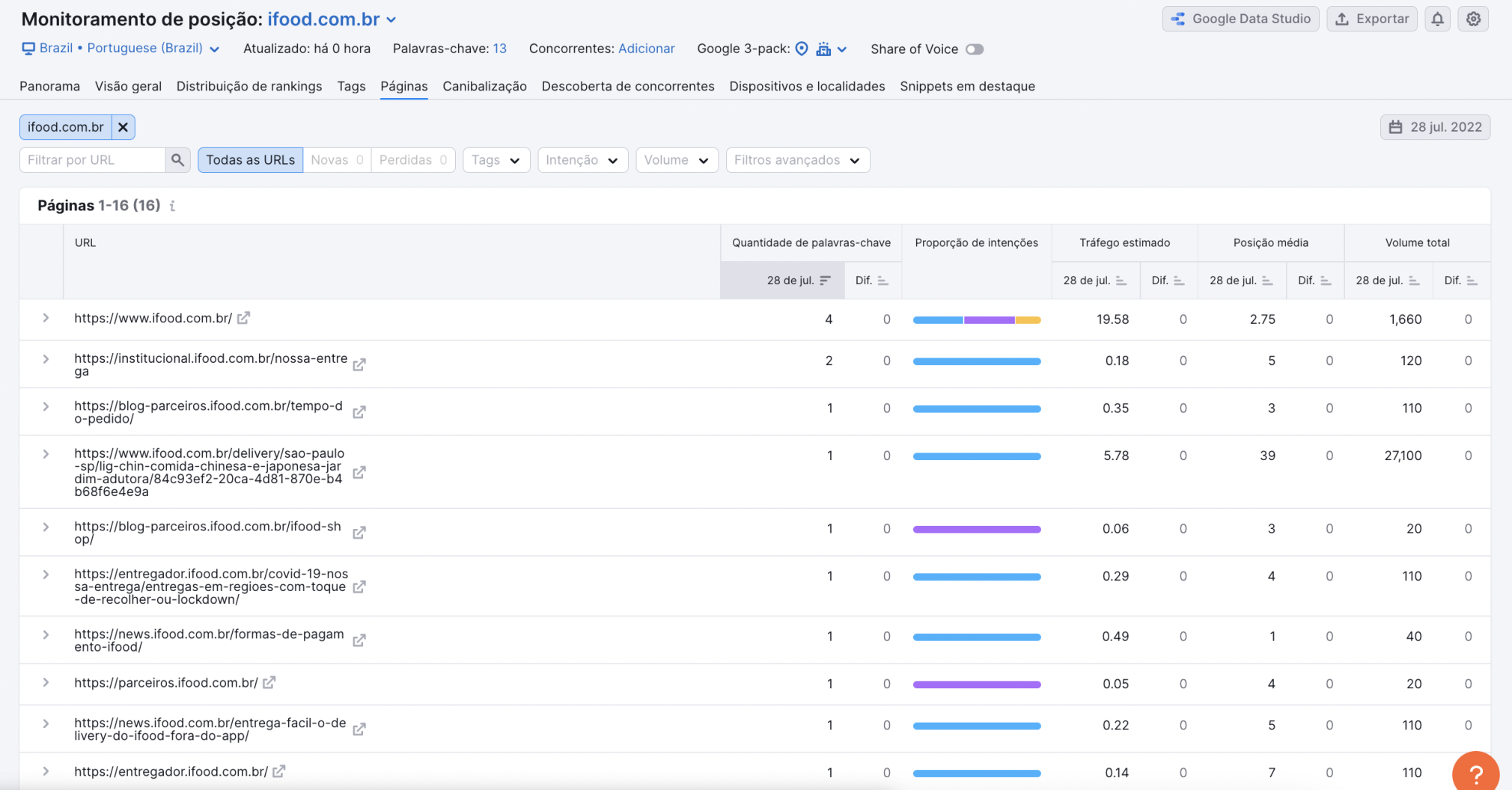Open external link for entregador.ifood.com.br
The width and height of the screenshot is (1512, 790).
tap(279, 771)
